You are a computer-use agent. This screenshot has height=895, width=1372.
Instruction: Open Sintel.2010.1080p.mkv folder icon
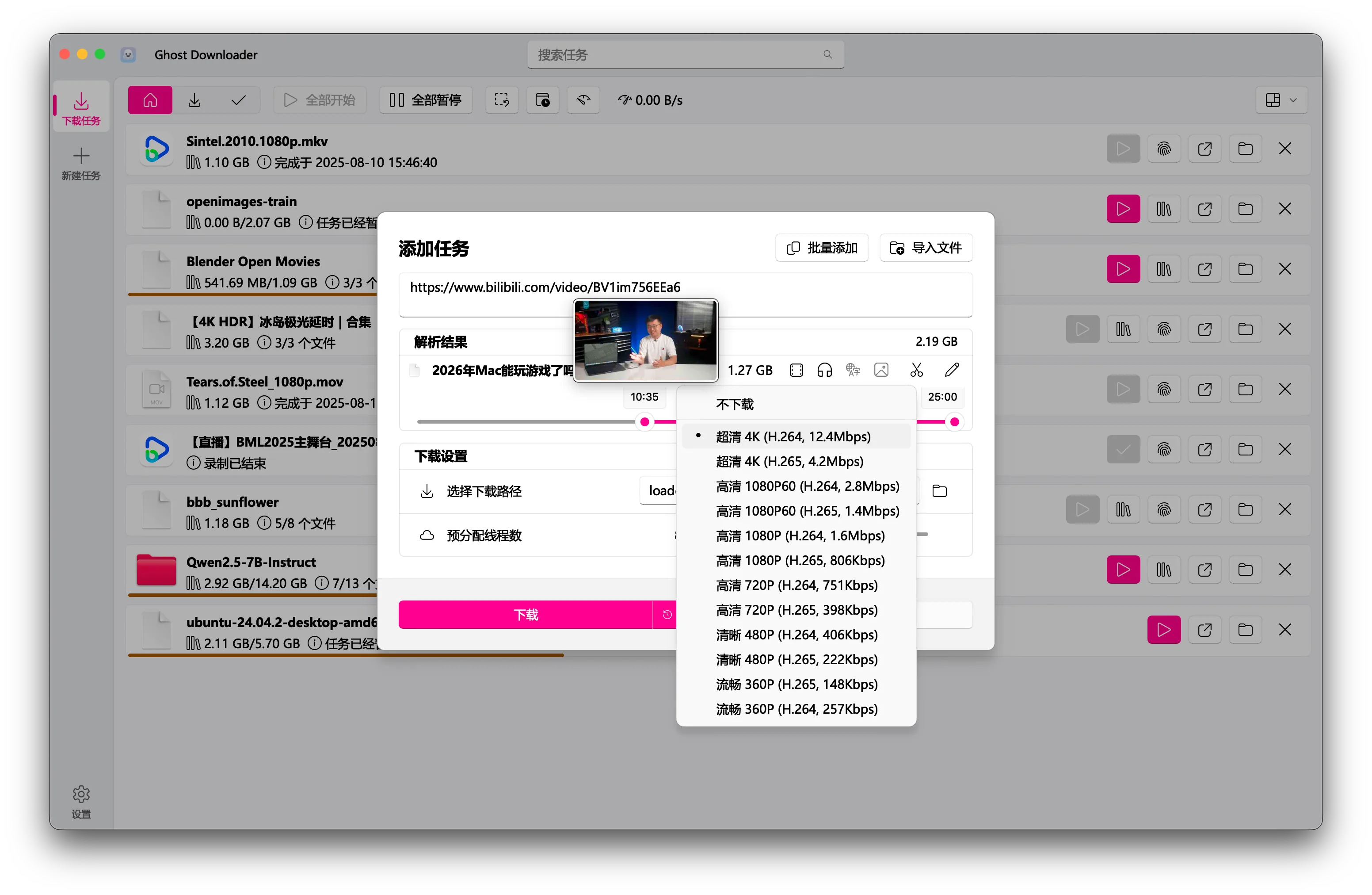point(1245,149)
